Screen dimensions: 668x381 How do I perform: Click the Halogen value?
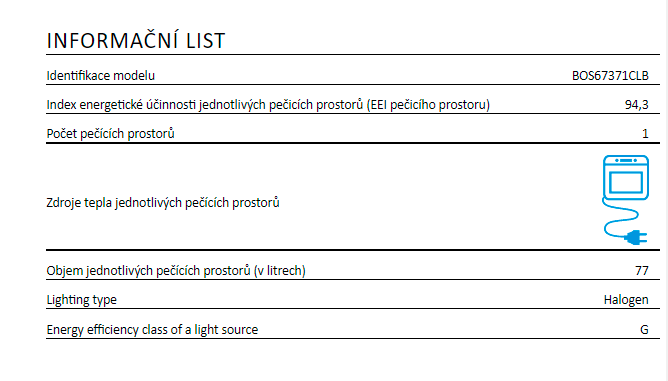click(x=626, y=300)
